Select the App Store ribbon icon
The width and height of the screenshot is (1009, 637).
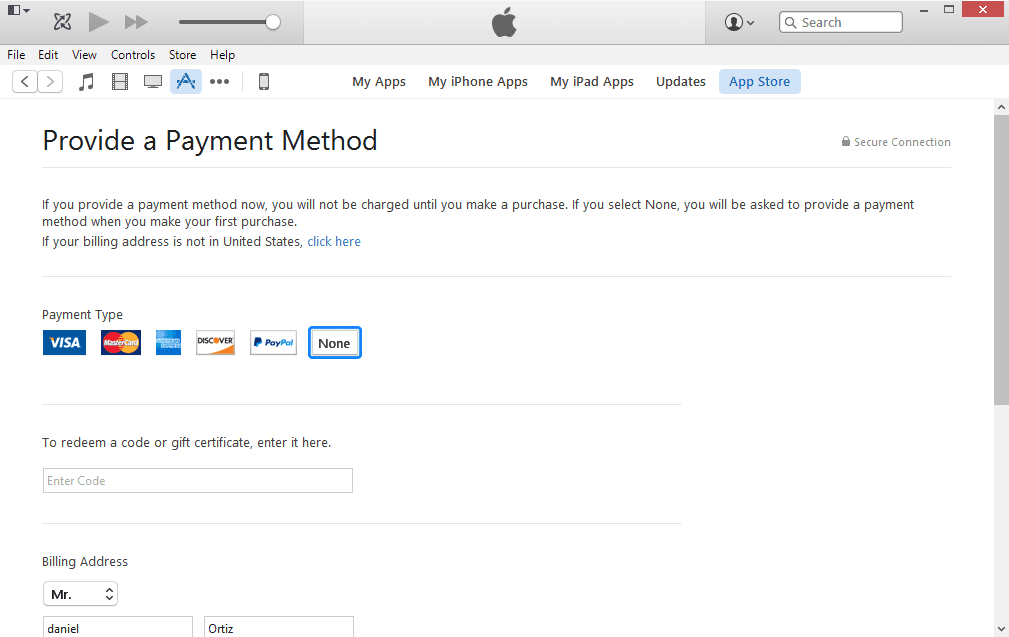pyautogui.click(x=185, y=81)
